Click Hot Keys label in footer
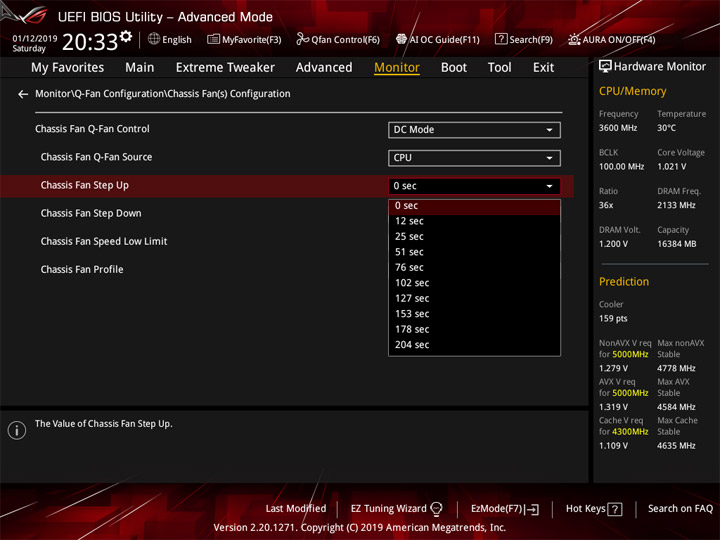The image size is (720, 540). point(585,509)
